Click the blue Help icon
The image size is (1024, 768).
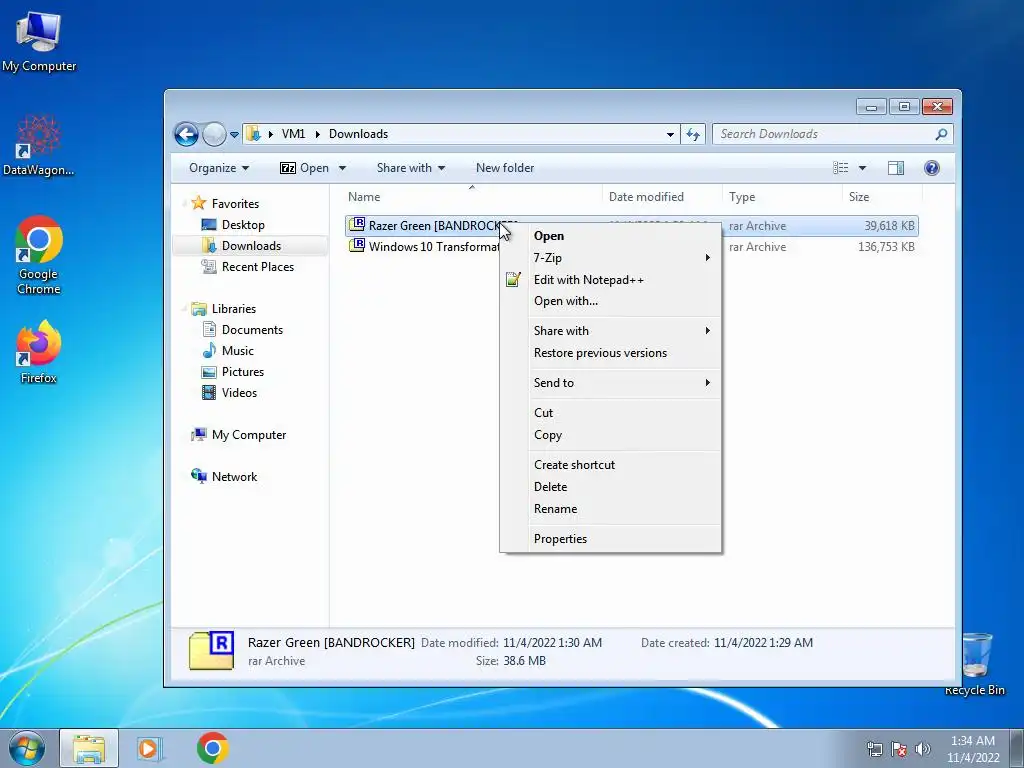tap(932, 168)
